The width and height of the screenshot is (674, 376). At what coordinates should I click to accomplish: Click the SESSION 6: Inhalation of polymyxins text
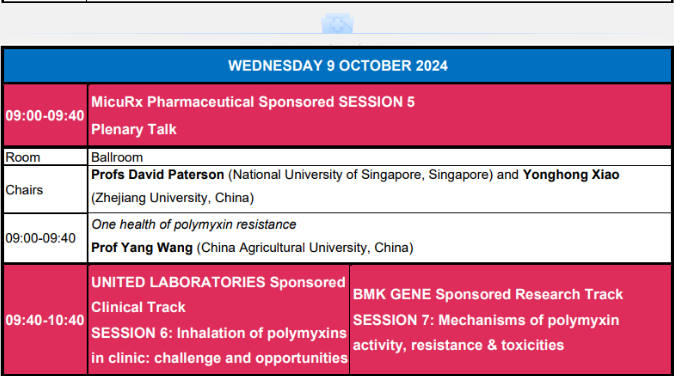pos(219,333)
